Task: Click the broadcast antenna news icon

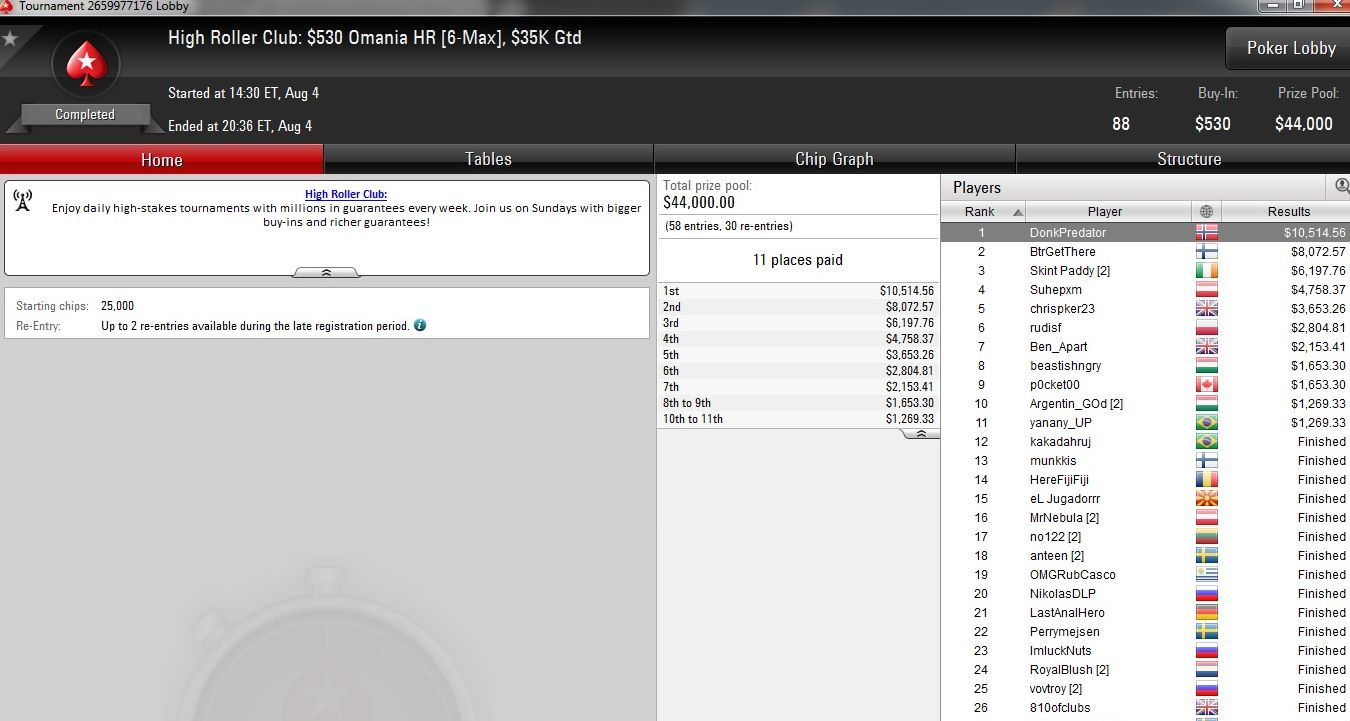Action: point(23,201)
